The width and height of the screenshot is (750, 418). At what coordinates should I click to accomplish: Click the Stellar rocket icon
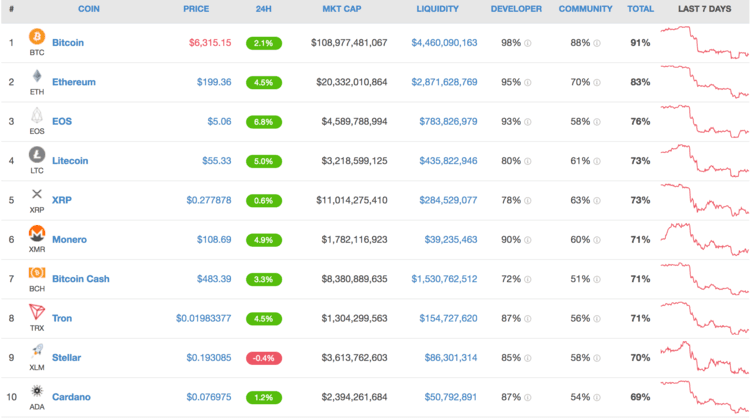[37, 351]
